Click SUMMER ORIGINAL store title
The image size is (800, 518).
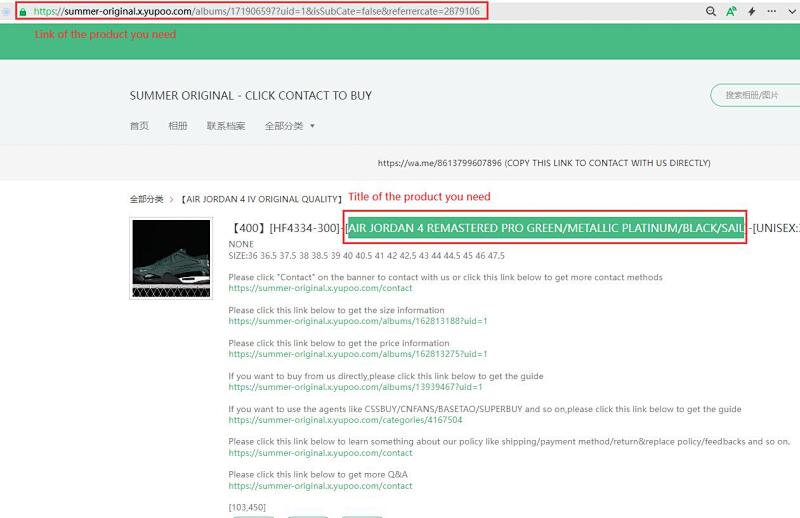(x=251, y=95)
